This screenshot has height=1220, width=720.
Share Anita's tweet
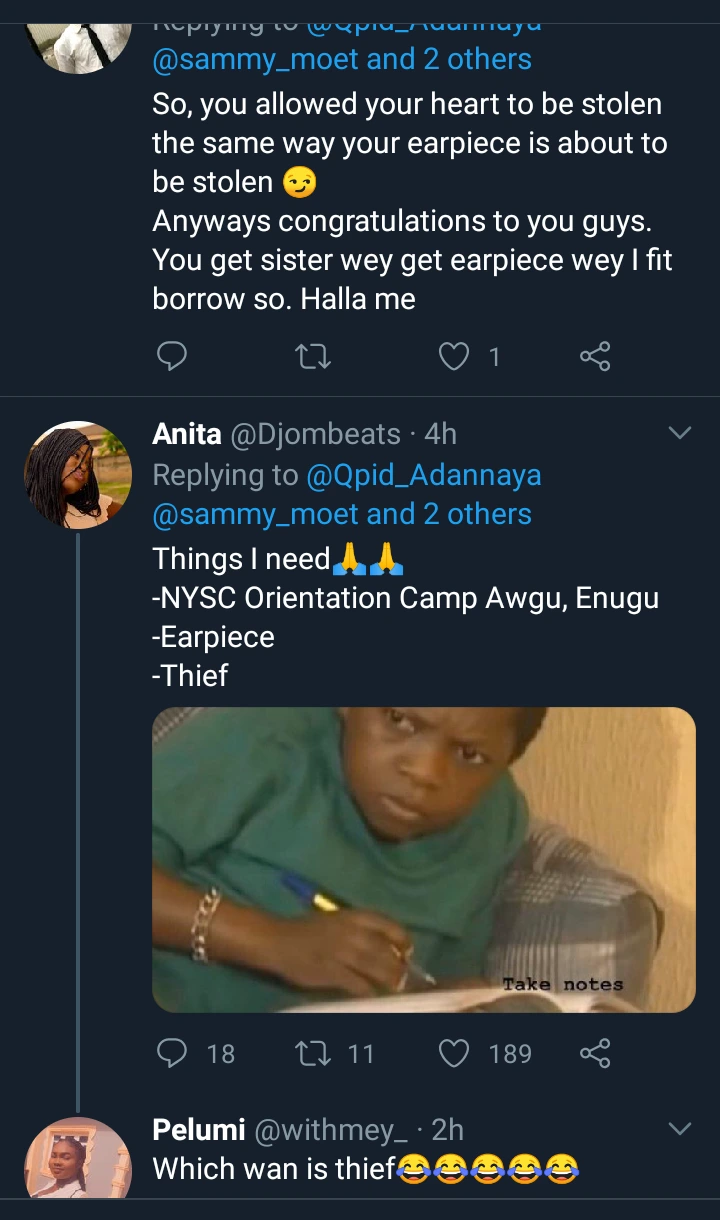(x=595, y=1052)
